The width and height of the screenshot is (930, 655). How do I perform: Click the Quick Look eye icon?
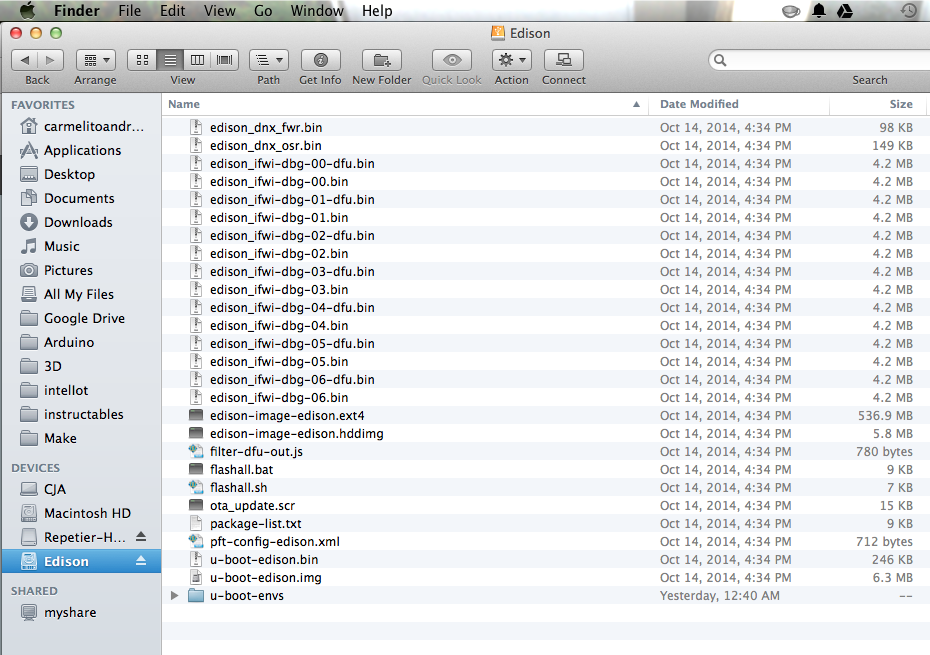pyautogui.click(x=452, y=60)
